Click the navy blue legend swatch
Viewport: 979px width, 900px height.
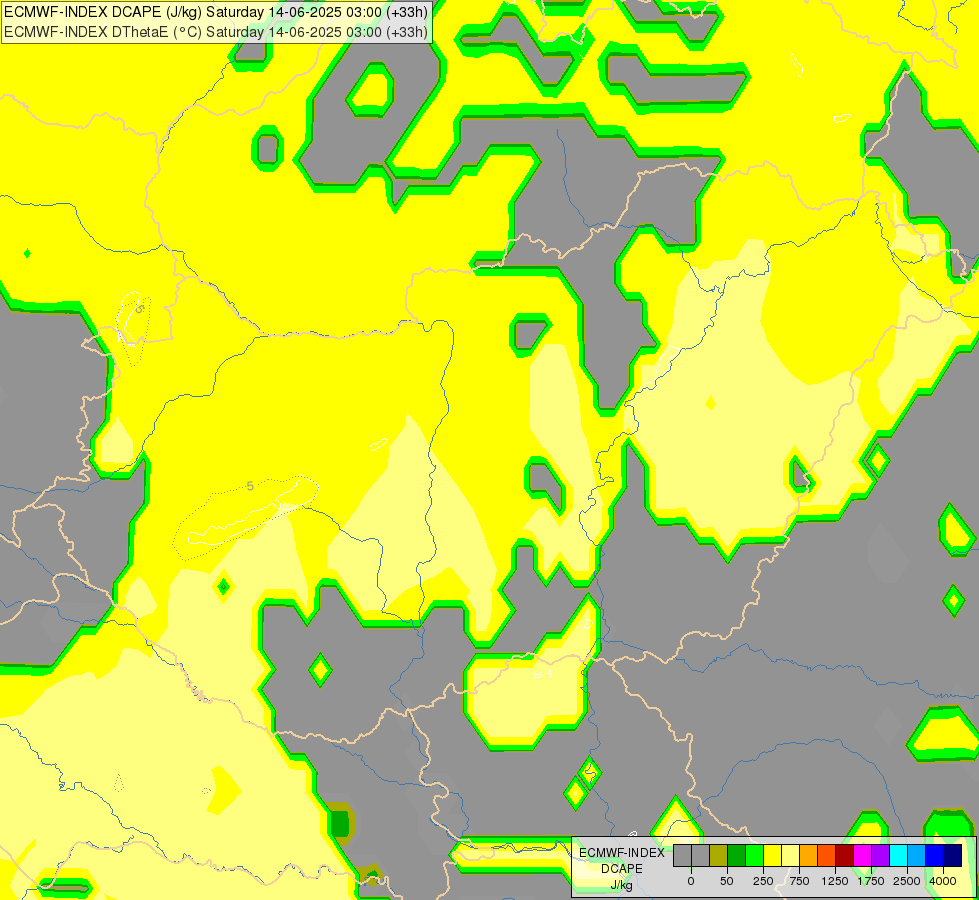coord(952,855)
